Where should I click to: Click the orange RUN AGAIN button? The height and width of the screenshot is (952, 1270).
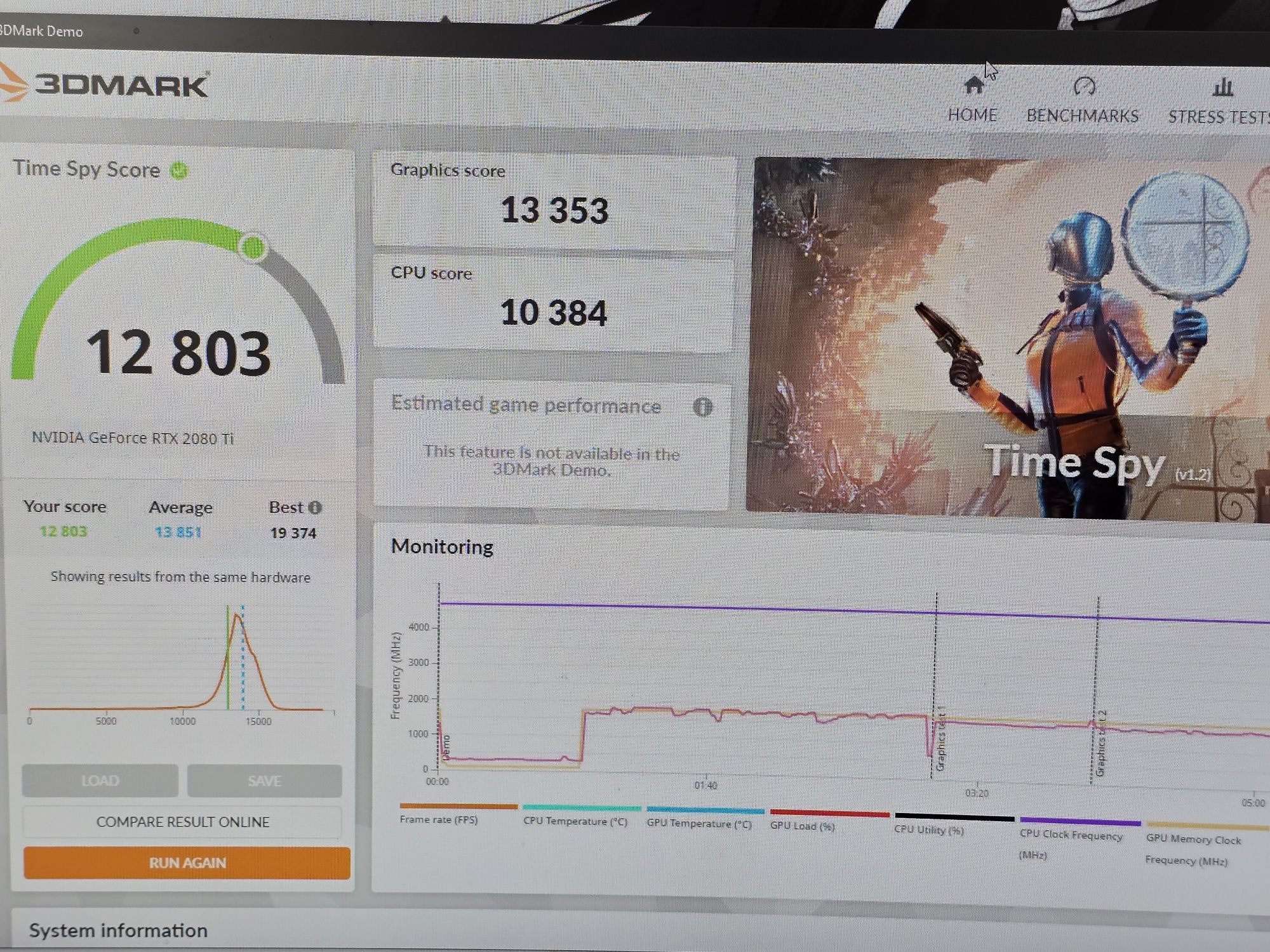click(x=187, y=863)
